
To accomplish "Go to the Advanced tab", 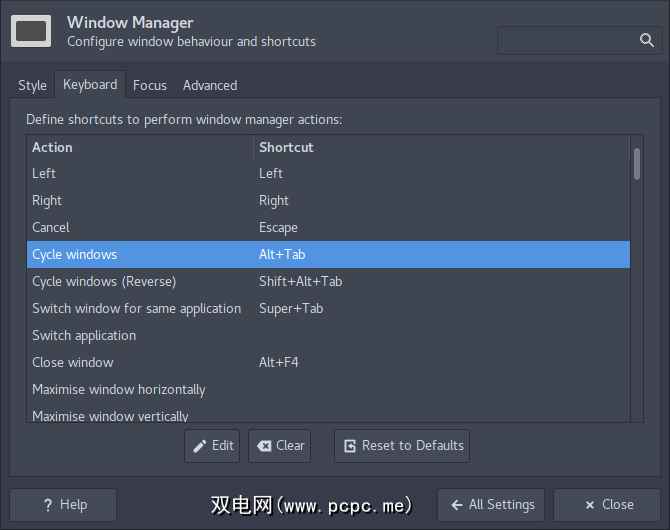I will coord(210,86).
